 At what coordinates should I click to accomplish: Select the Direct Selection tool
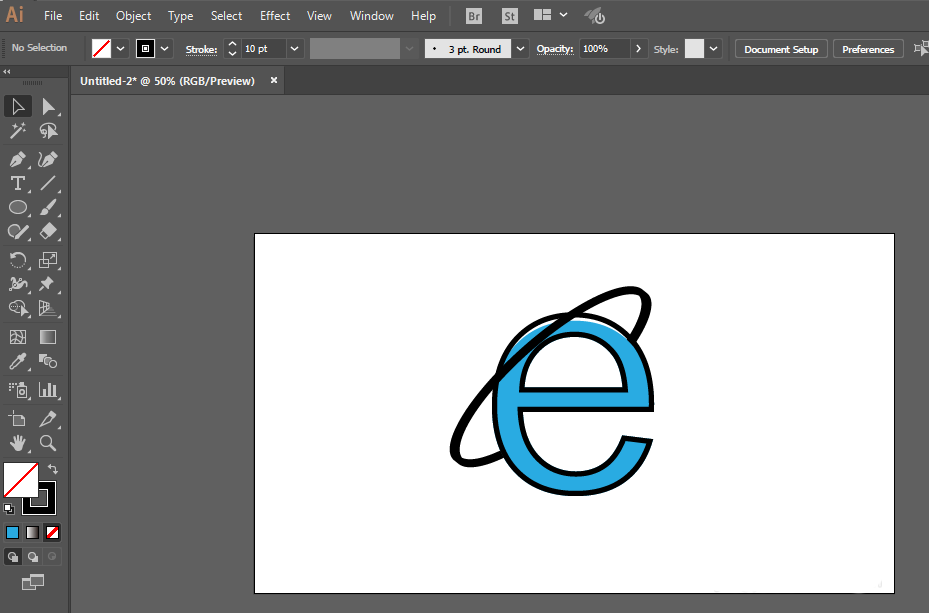point(48,107)
